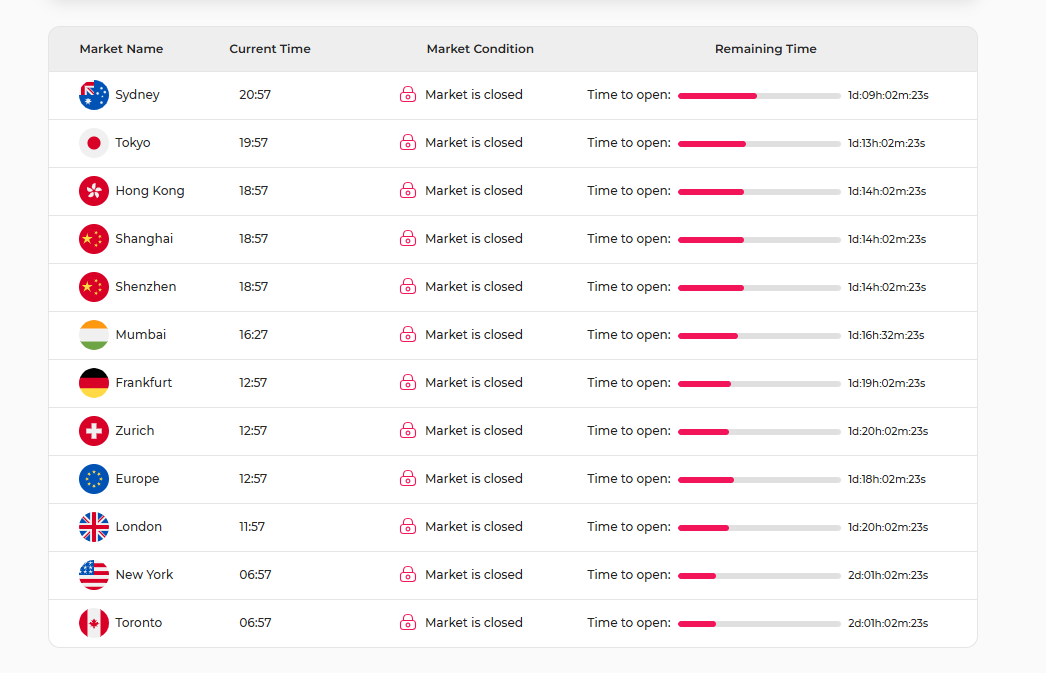Click the New York US flag icon

point(94,575)
